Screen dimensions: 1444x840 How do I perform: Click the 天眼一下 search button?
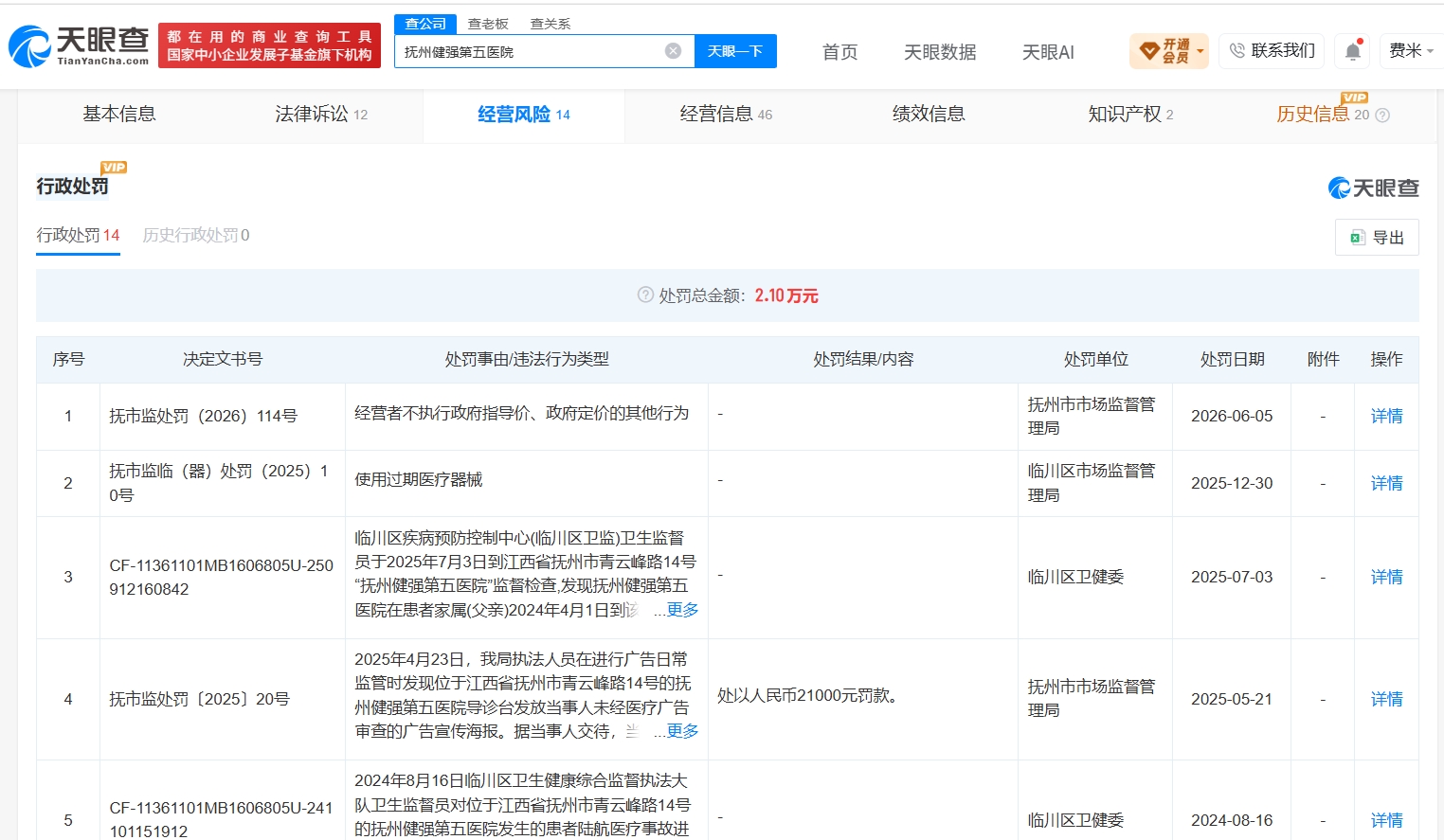pyautogui.click(x=735, y=51)
